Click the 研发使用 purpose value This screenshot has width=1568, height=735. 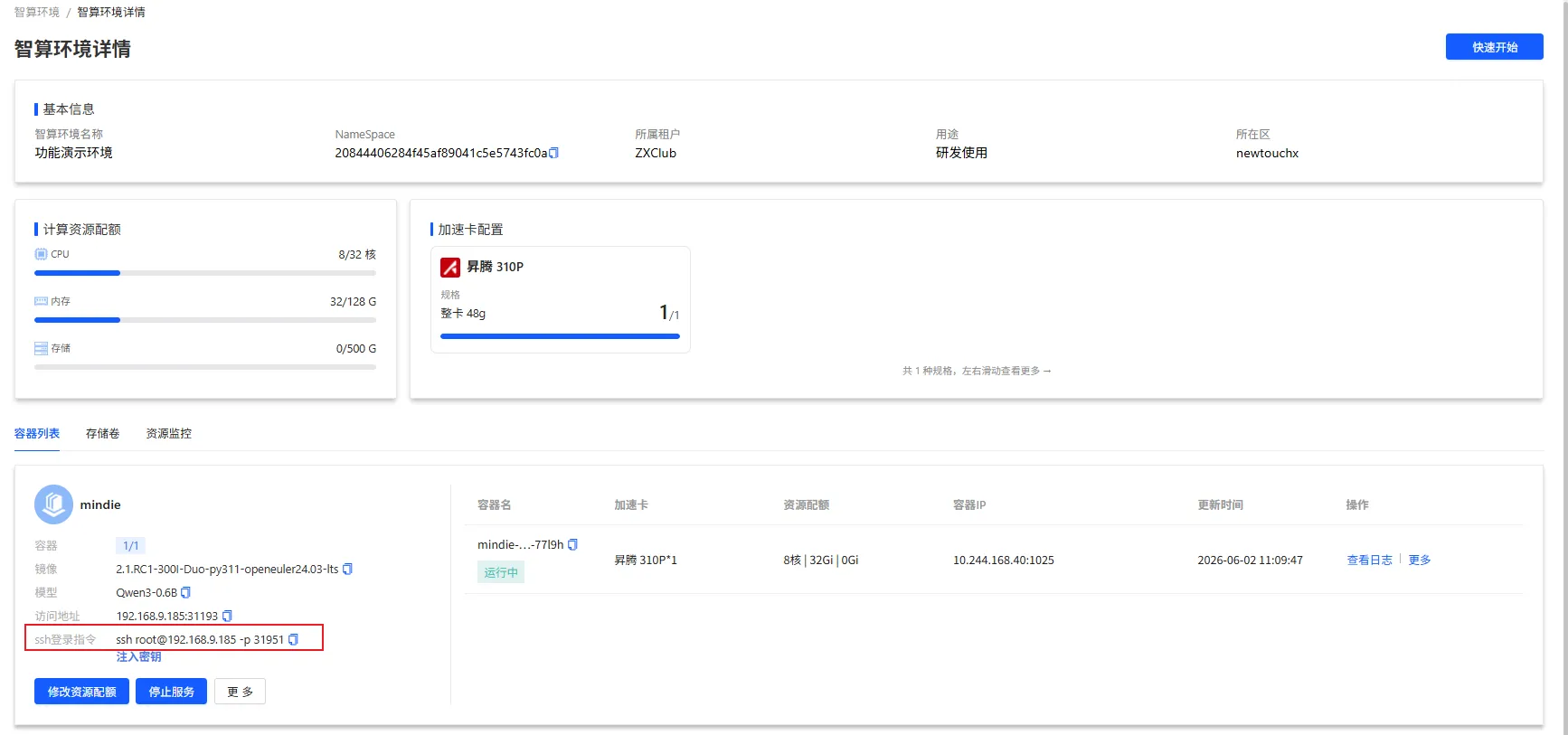coord(961,153)
